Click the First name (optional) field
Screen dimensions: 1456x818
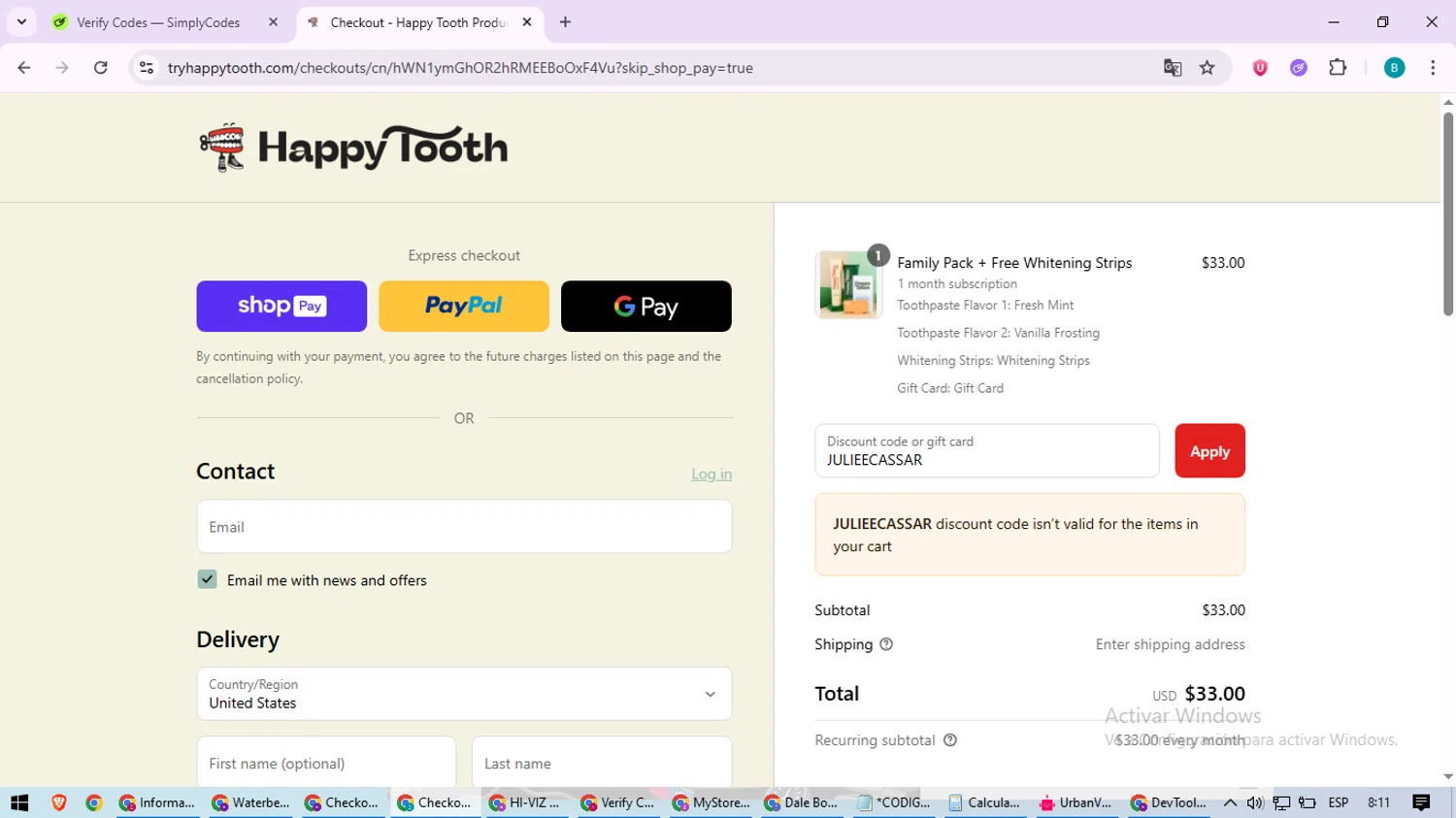pyautogui.click(x=326, y=763)
